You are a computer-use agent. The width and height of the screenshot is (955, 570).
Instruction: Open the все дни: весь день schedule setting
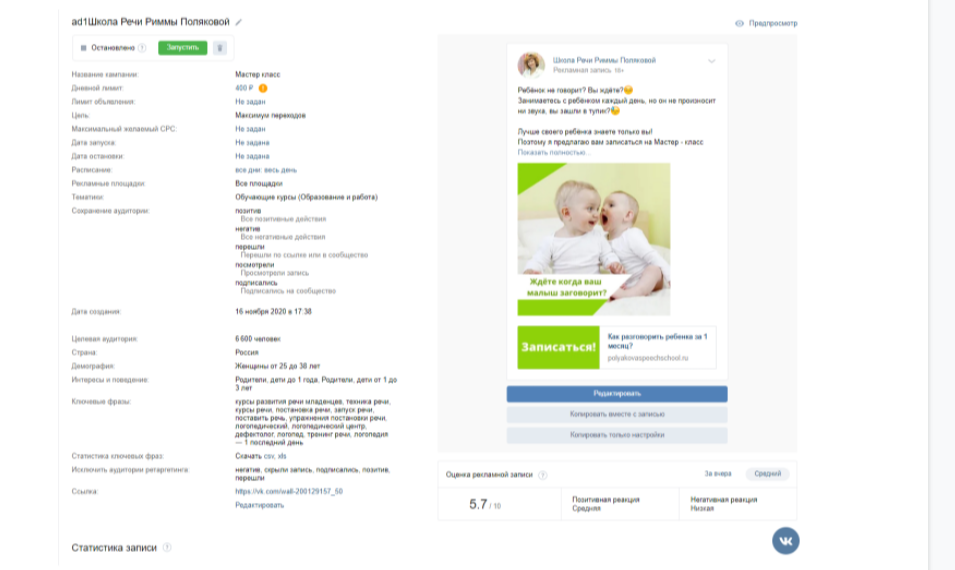tap(266, 170)
